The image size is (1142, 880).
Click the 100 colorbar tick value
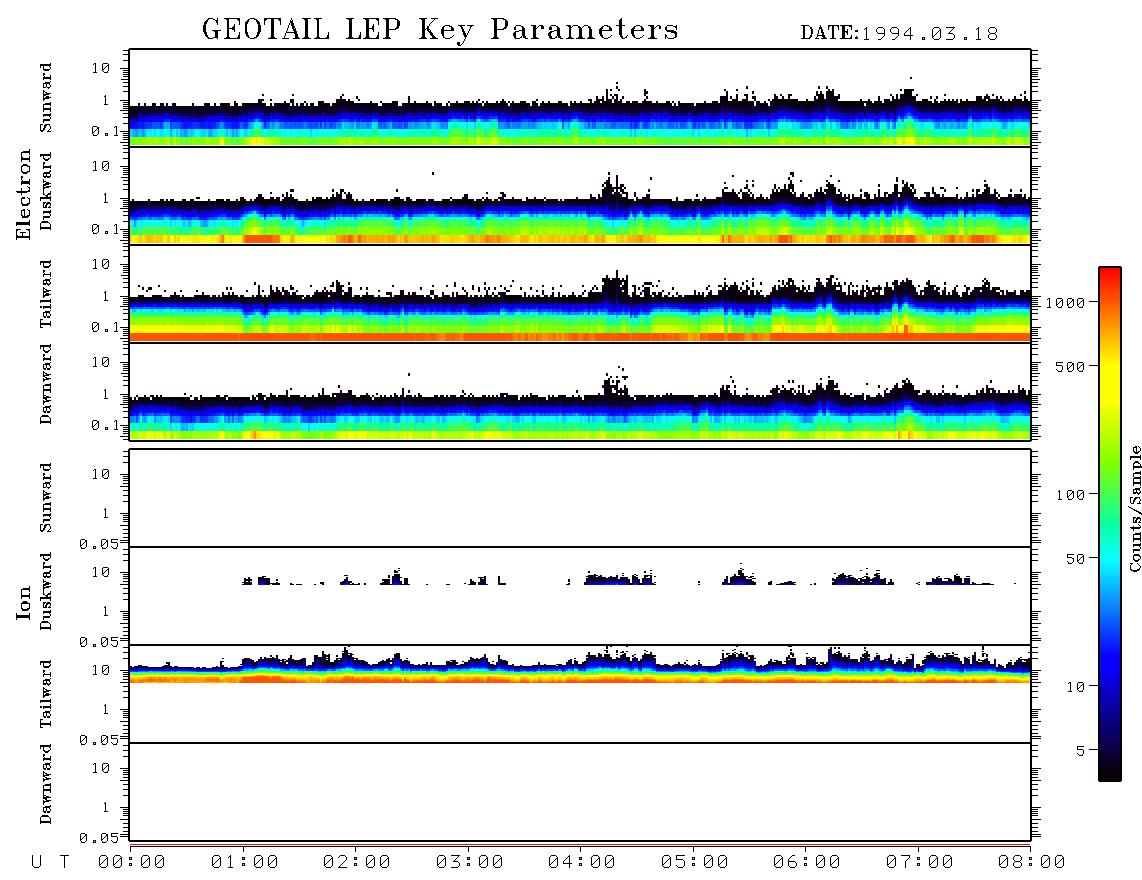click(1070, 495)
